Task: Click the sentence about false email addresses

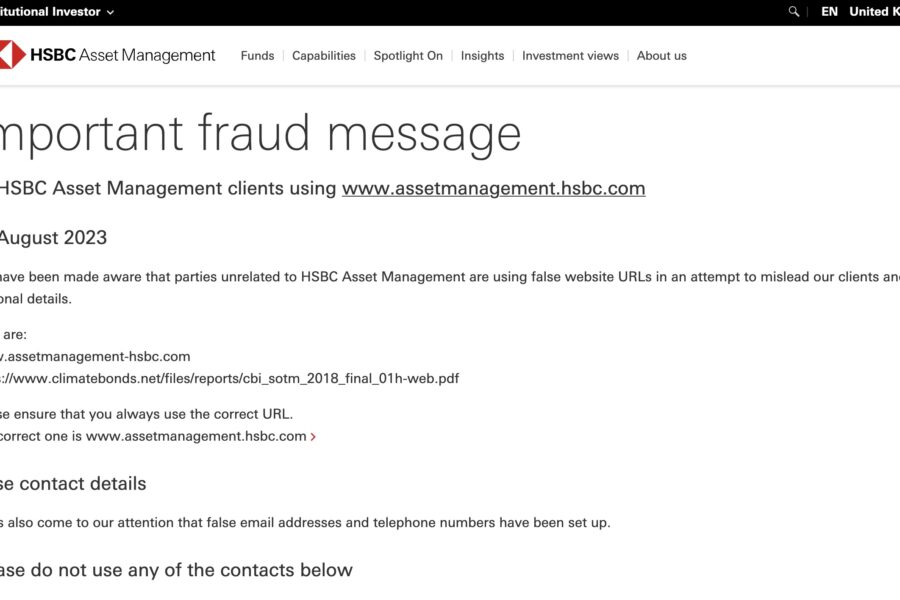Action: [x=305, y=522]
